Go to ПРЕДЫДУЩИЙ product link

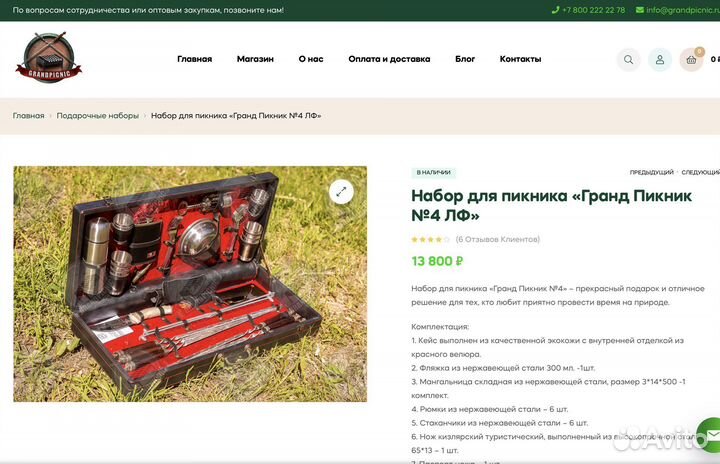coord(652,172)
